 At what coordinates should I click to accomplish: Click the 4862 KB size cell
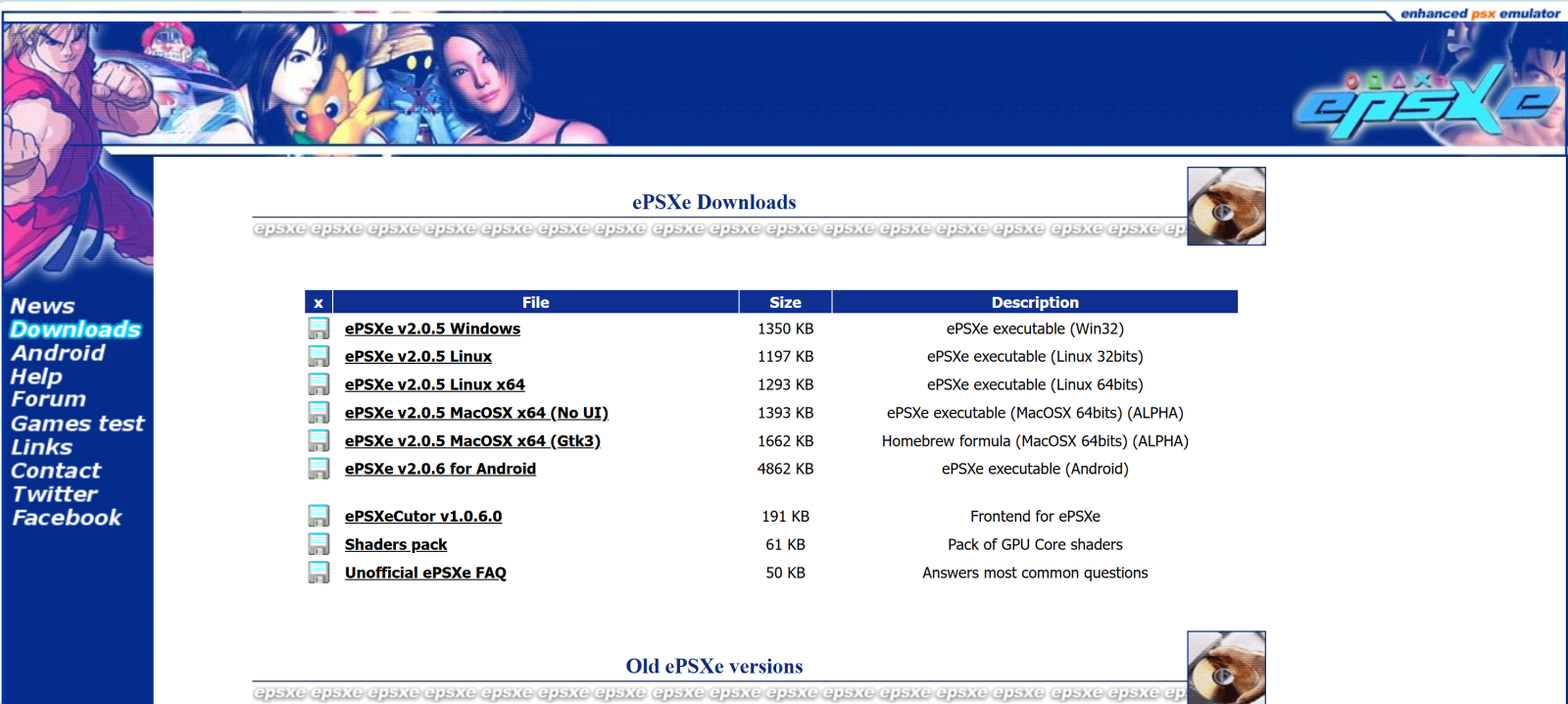(785, 469)
